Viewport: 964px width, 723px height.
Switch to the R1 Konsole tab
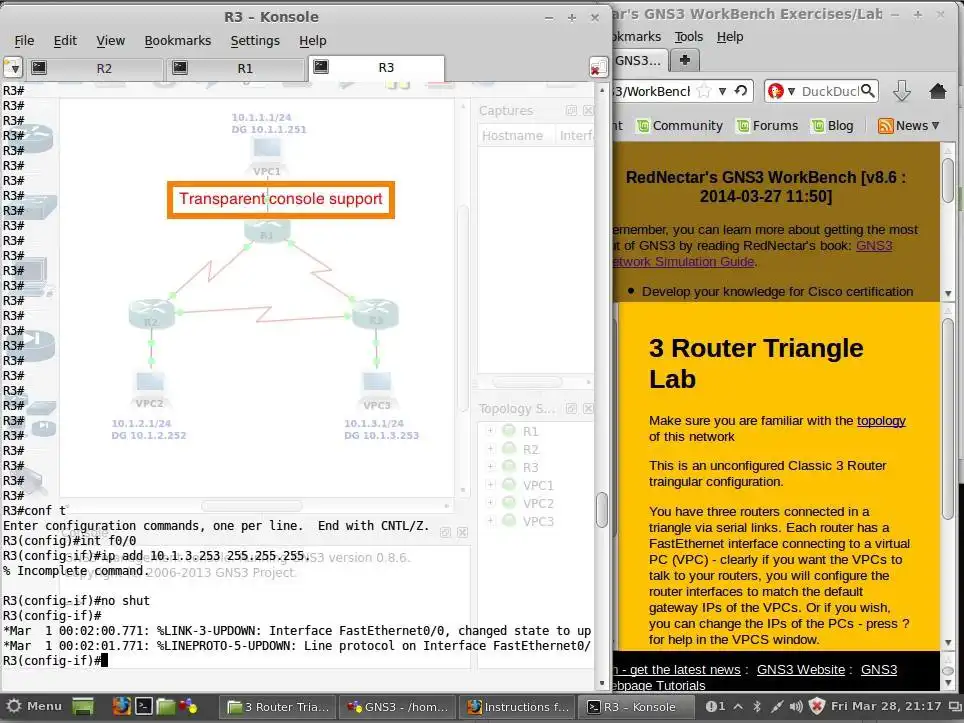coord(236,68)
